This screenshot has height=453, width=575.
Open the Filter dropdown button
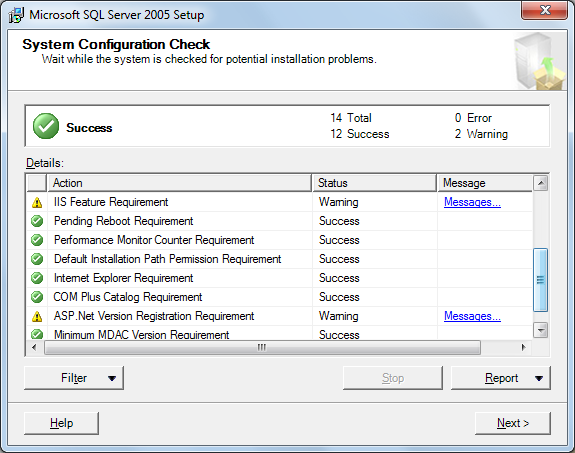74,378
